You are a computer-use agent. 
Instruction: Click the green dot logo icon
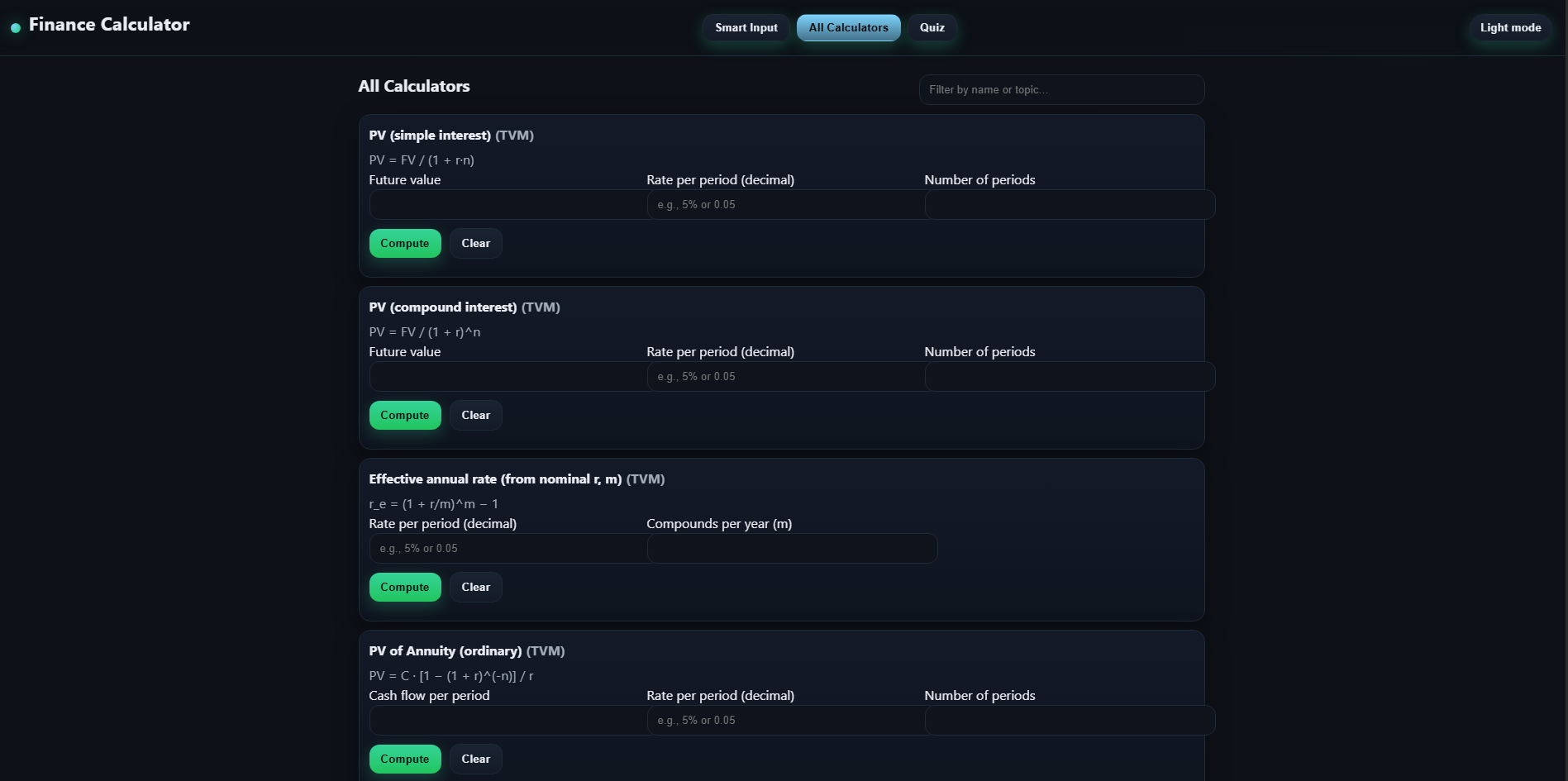pyautogui.click(x=16, y=28)
